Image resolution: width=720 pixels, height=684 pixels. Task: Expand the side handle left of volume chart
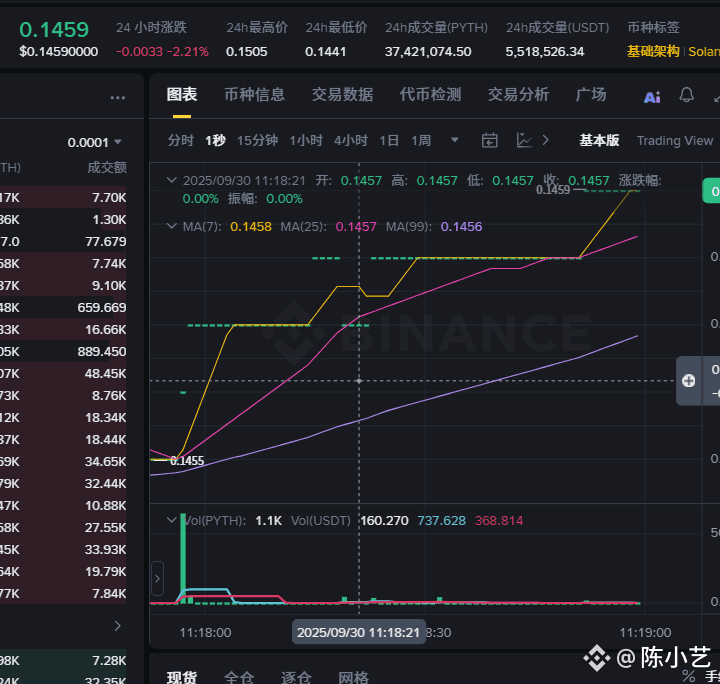pyautogui.click(x=157, y=578)
